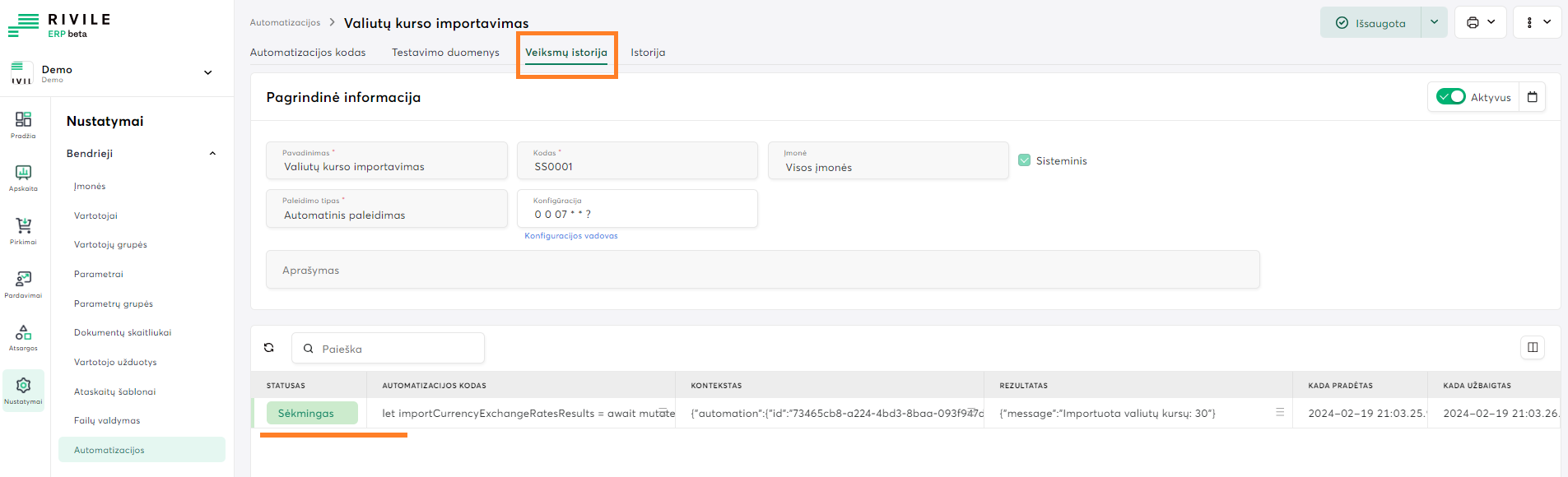Open the print options dropdown
This screenshot has height=477, width=1568.
(x=1480, y=22)
